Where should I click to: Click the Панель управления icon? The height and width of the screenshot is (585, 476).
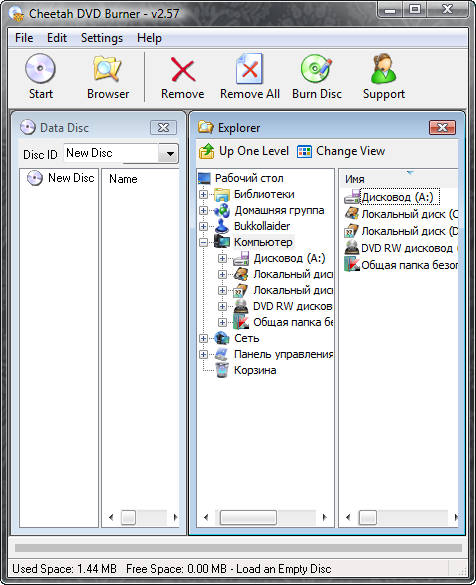(x=222, y=354)
